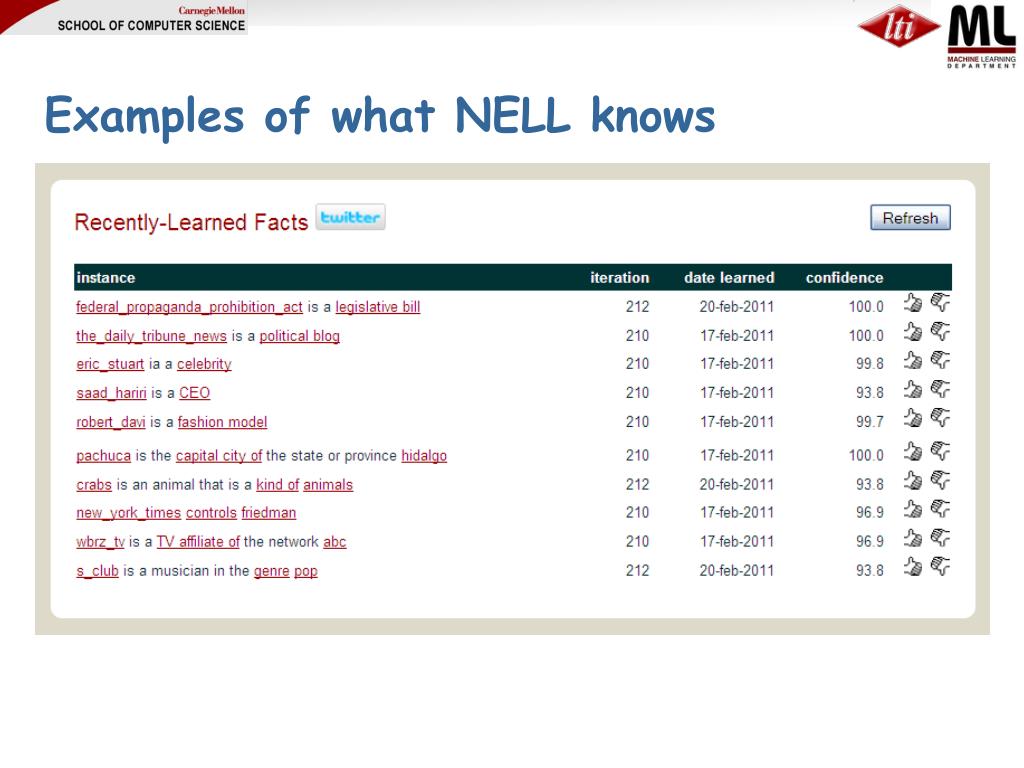Click date 20-feb-2011 in the crabs row
1024x768 pixels.
click(x=737, y=485)
